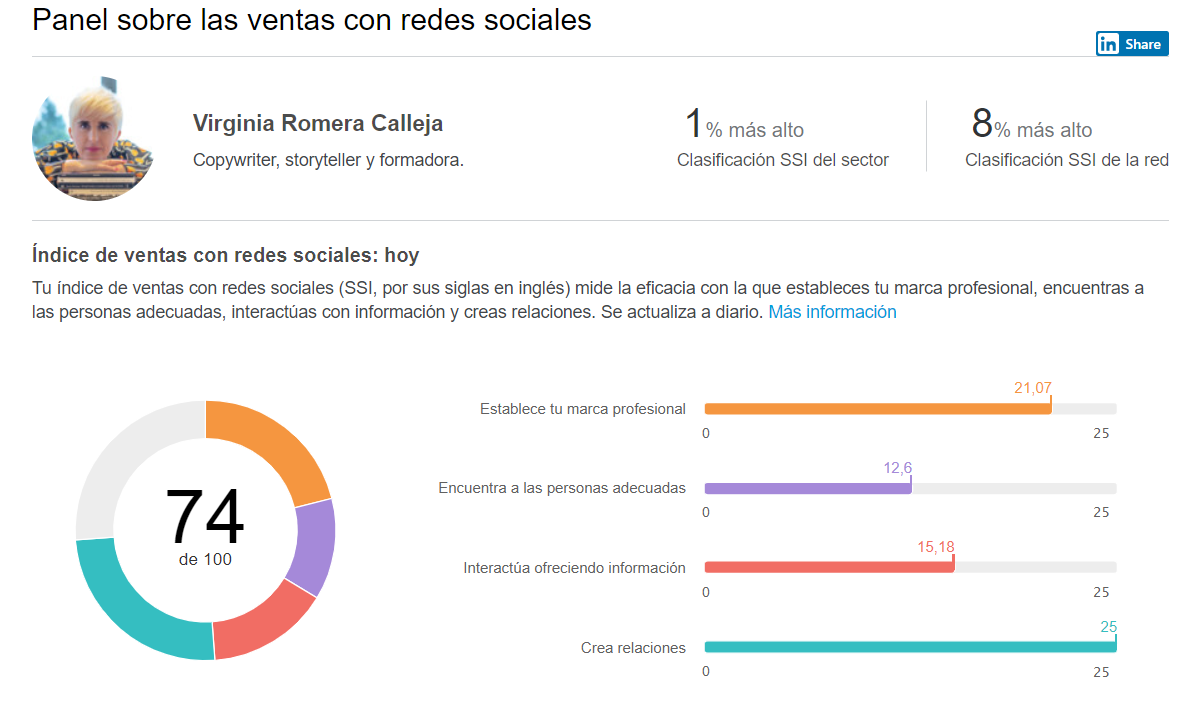Click the LinkedIn Share button
This screenshot has width=1189, height=707.
tap(1132, 44)
